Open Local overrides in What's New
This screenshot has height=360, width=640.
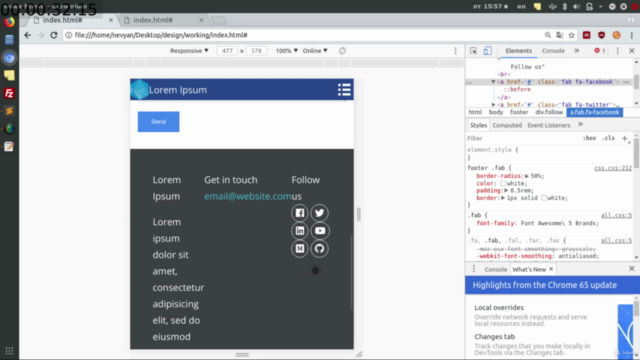tap(499, 307)
